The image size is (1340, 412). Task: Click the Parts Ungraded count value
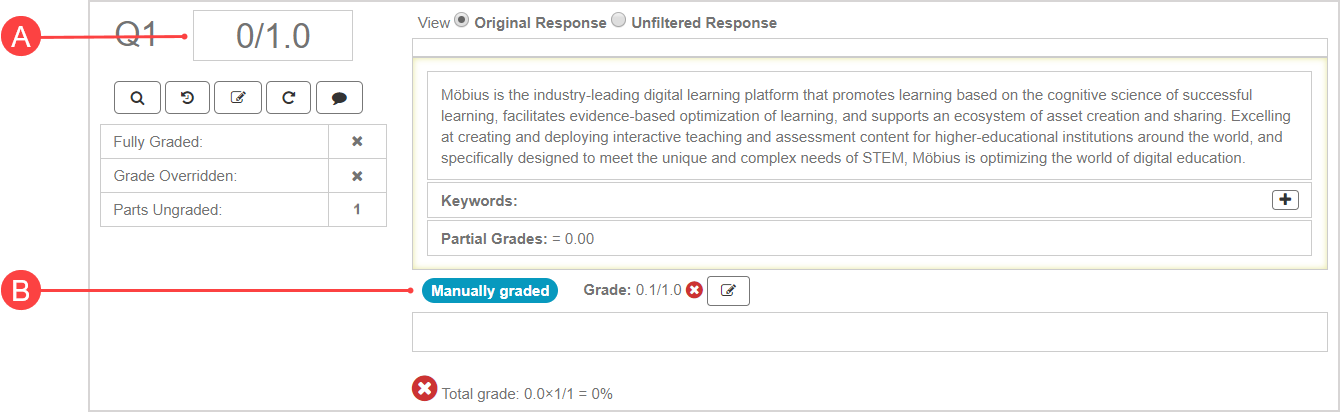[x=357, y=210]
